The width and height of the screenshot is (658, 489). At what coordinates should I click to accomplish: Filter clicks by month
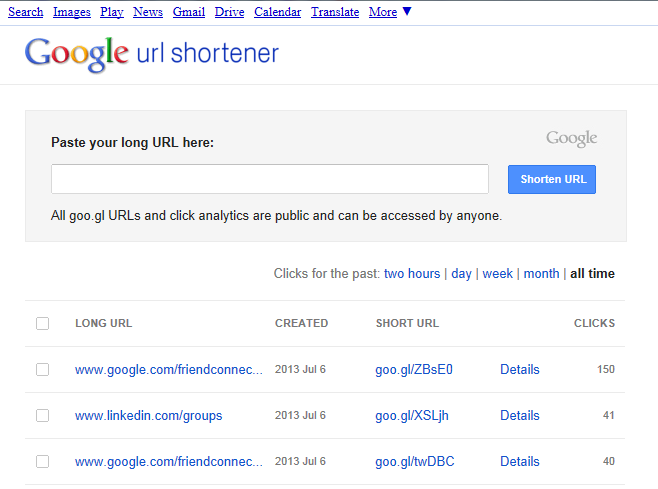(x=541, y=273)
